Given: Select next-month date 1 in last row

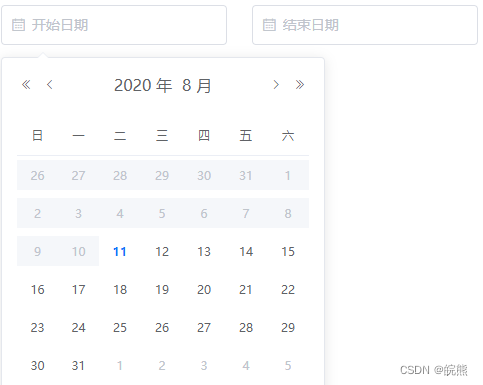Looking at the screenshot, I should click(120, 365).
